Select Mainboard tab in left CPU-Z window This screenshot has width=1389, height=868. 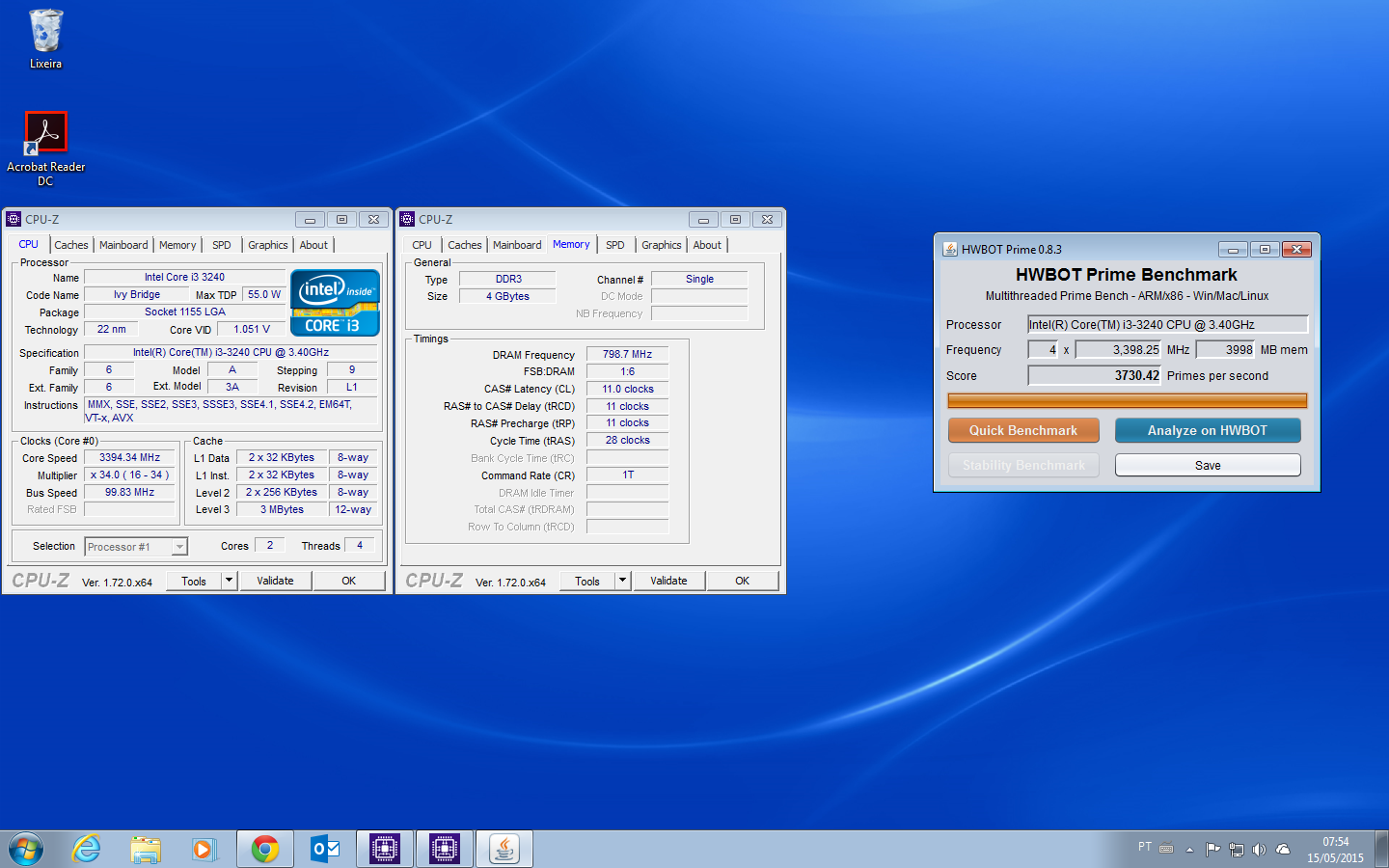[123, 245]
